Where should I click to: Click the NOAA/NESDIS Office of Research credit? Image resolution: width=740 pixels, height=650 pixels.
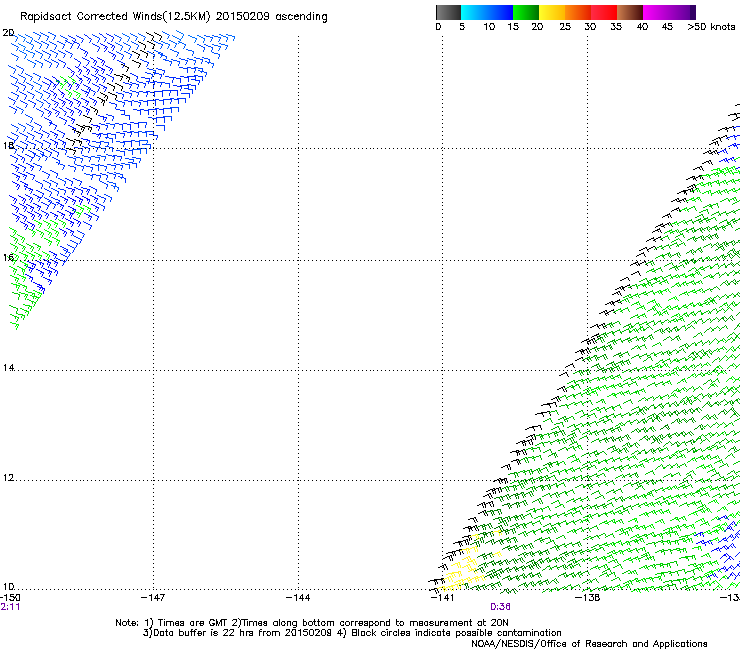pyautogui.click(x=589, y=644)
